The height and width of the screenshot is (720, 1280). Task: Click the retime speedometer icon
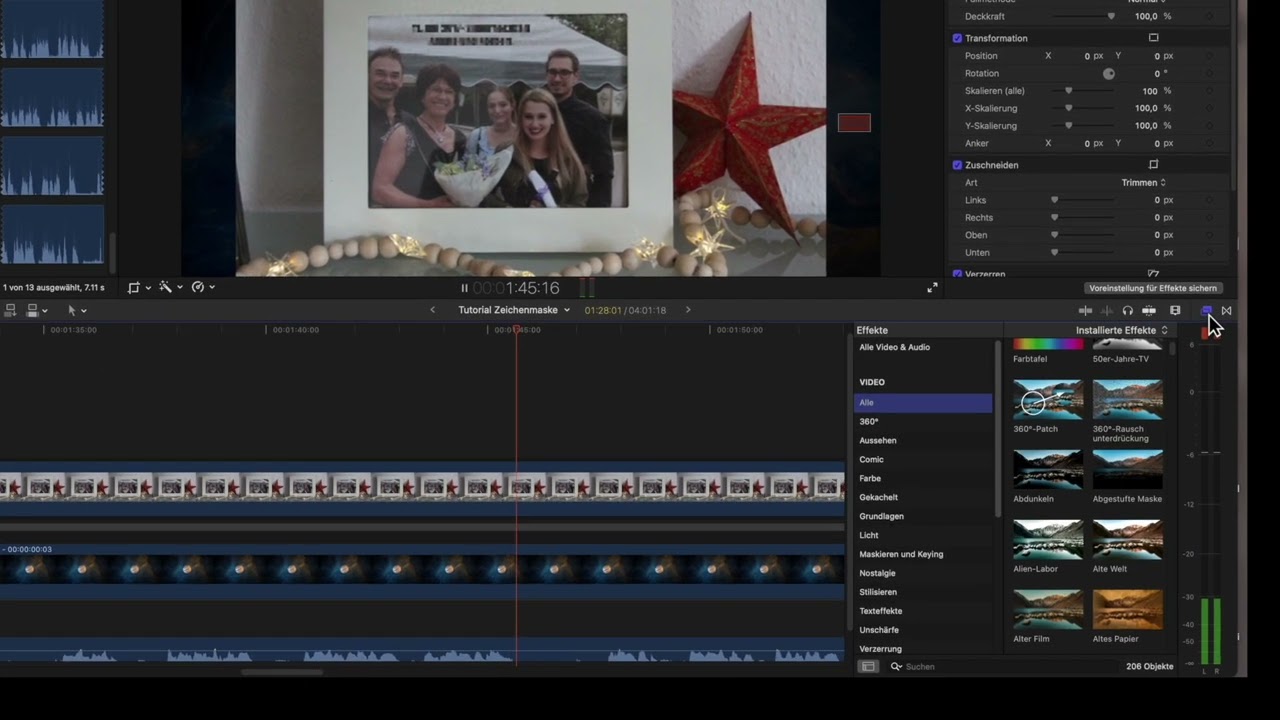coord(197,287)
